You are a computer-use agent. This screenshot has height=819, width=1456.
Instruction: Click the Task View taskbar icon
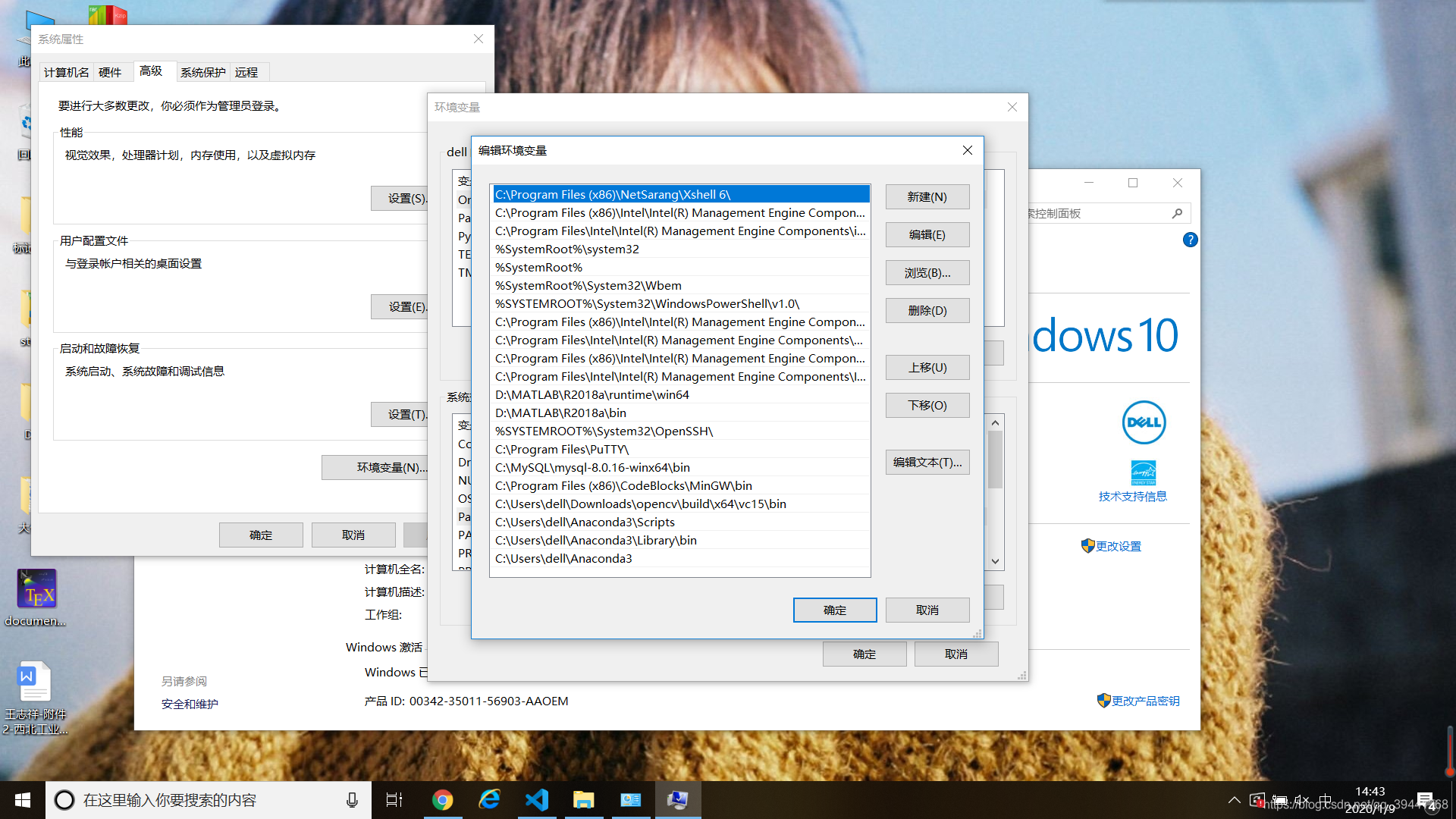pos(394,800)
